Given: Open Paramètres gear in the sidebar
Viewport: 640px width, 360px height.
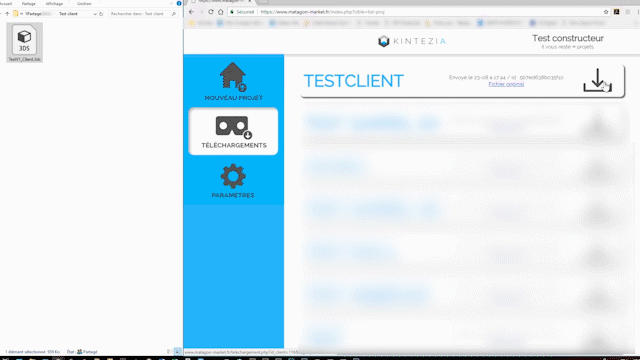Looking at the screenshot, I should pyautogui.click(x=233, y=181).
